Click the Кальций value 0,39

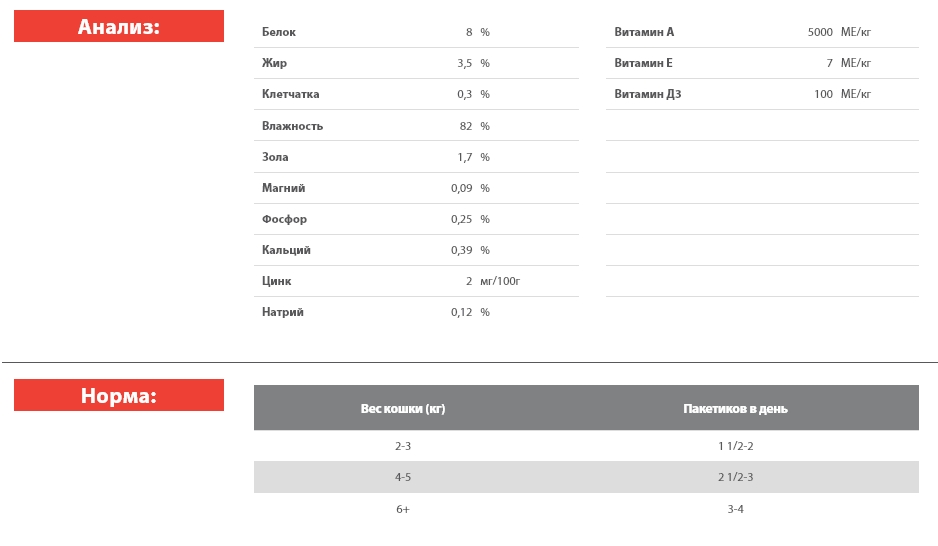click(461, 250)
